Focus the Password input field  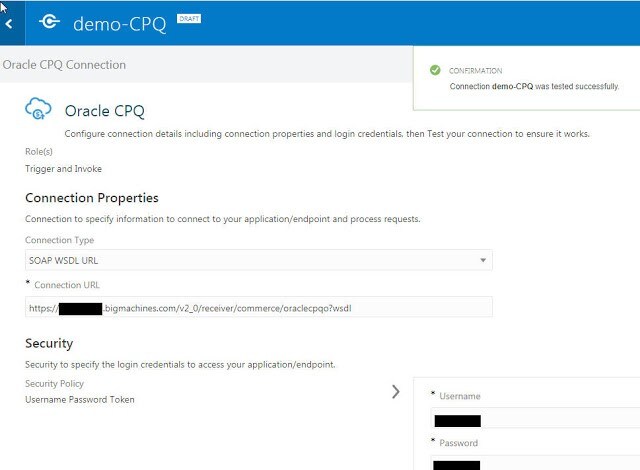pos(535,464)
